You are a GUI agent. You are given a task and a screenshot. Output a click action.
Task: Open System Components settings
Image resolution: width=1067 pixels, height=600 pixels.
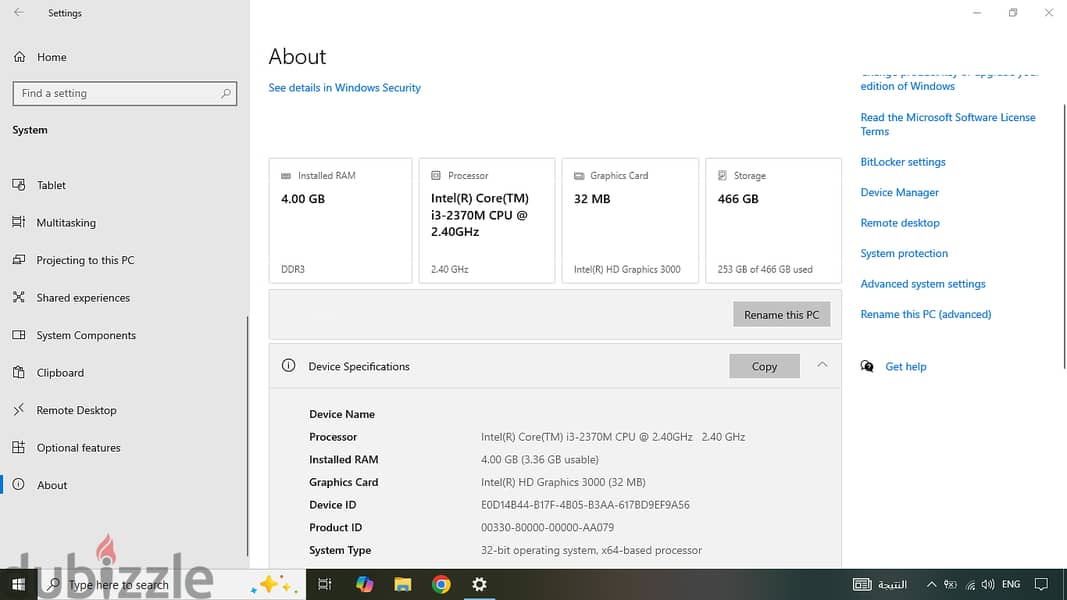[86, 335]
